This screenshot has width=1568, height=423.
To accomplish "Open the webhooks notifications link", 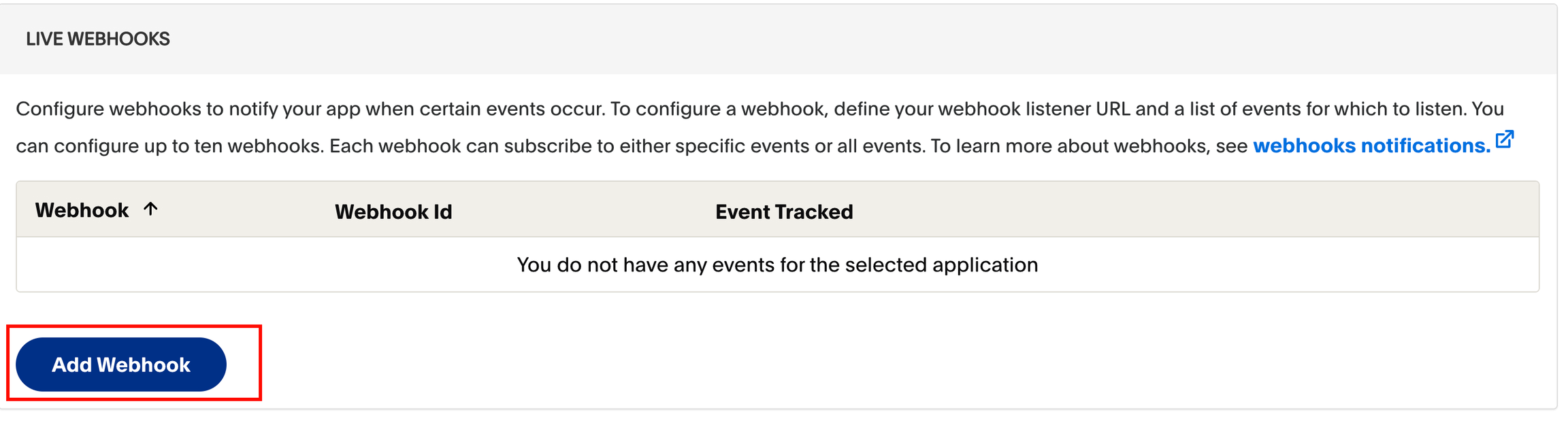I will tap(1371, 146).
